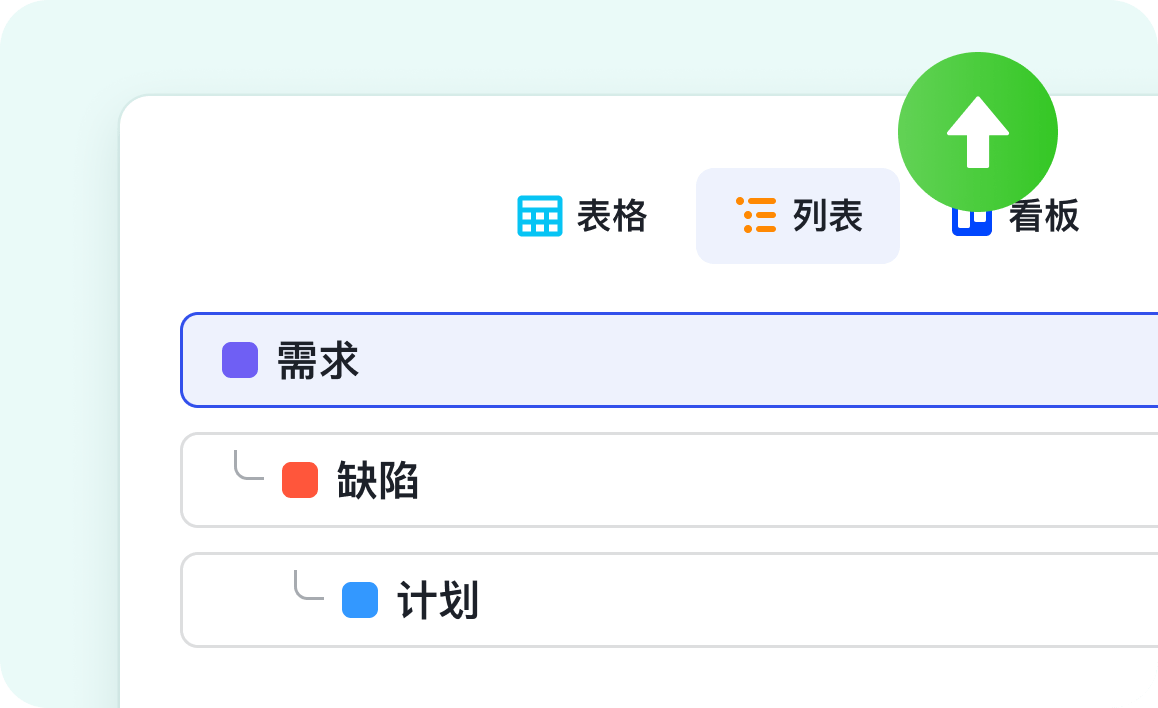
Task: Click the 需求 text label
Action: (x=318, y=361)
